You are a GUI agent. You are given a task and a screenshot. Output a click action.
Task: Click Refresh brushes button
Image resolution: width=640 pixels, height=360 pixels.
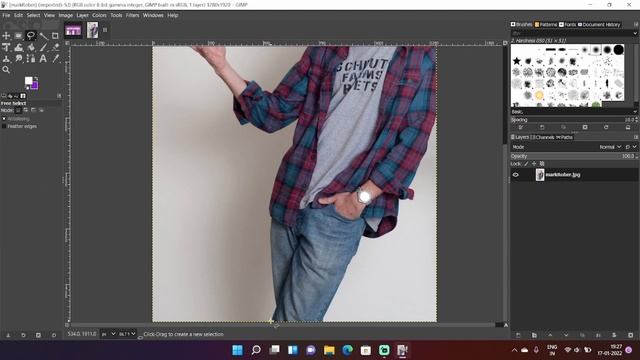pyautogui.click(x=606, y=128)
